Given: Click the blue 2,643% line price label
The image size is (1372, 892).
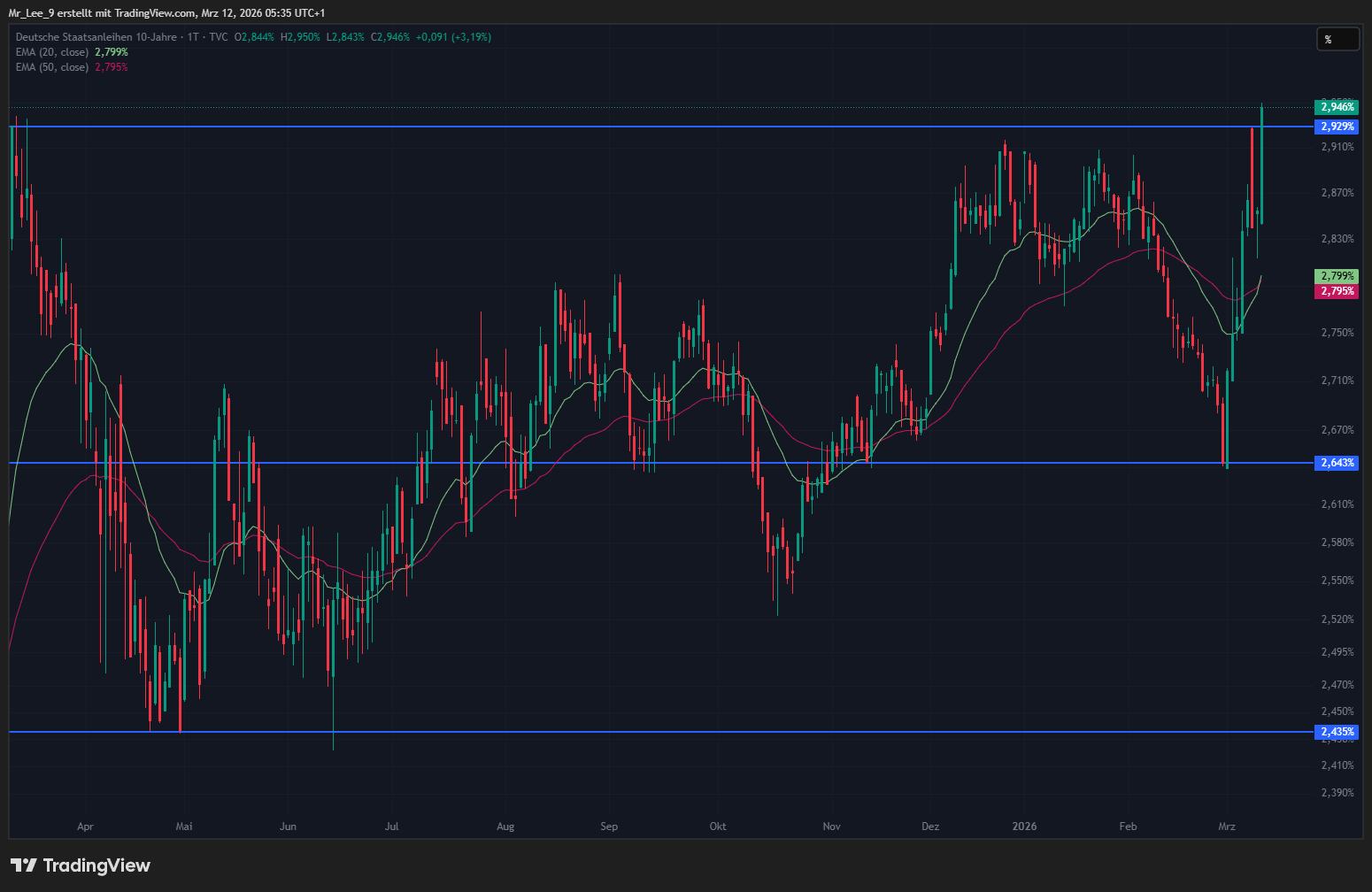Looking at the screenshot, I should point(1337,463).
